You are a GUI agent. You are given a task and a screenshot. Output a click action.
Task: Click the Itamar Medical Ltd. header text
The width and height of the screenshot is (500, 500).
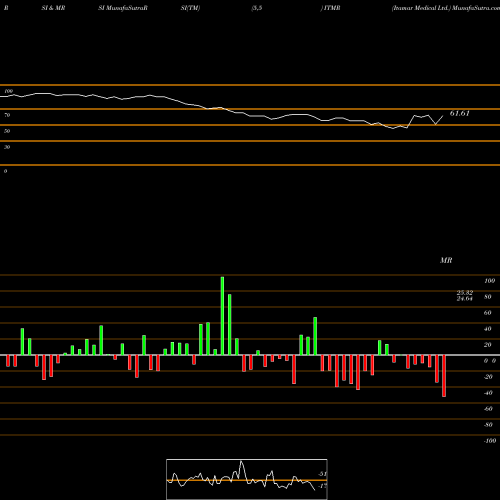[421, 8]
